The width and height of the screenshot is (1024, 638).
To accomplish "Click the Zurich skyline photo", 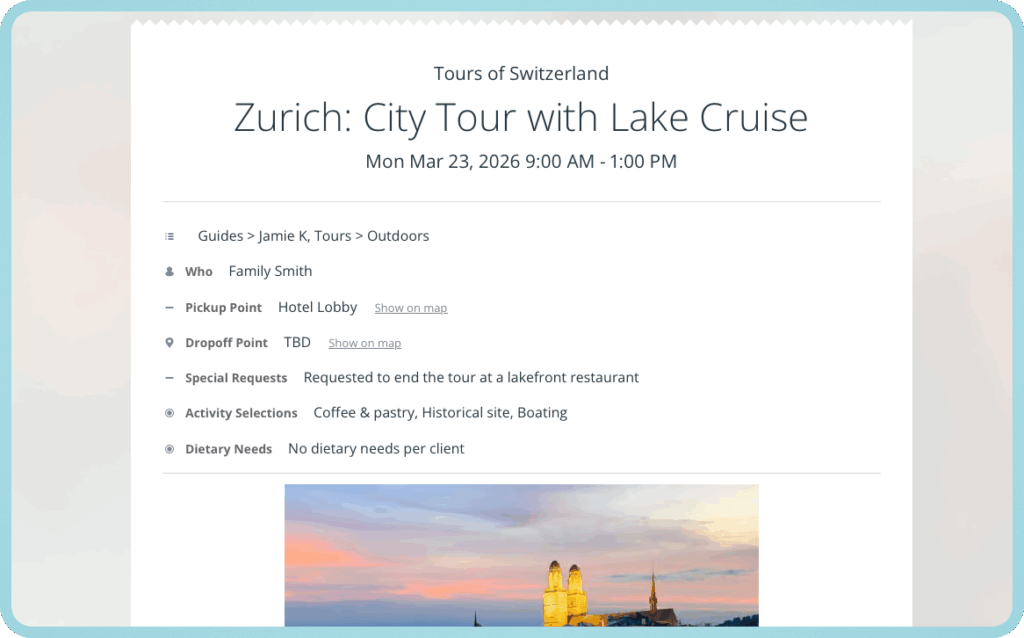I will click(521, 555).
